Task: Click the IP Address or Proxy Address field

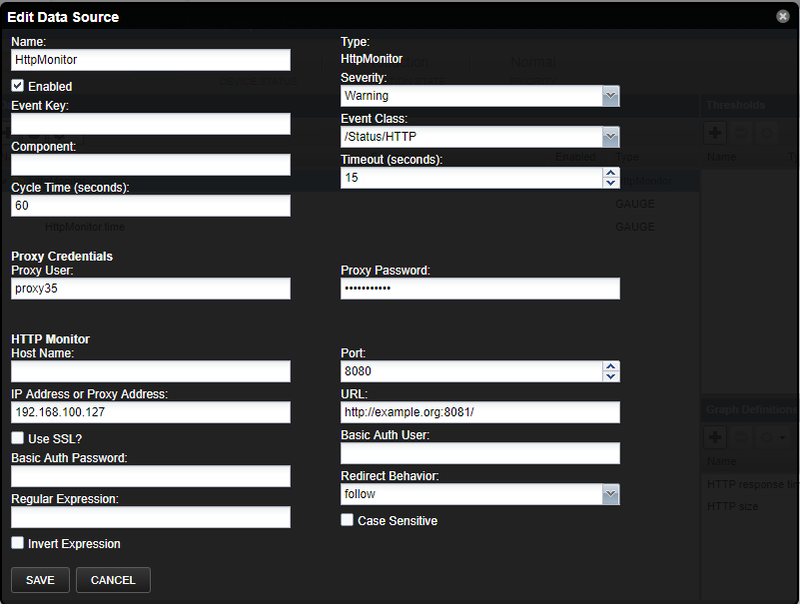Action: [151, 412]
